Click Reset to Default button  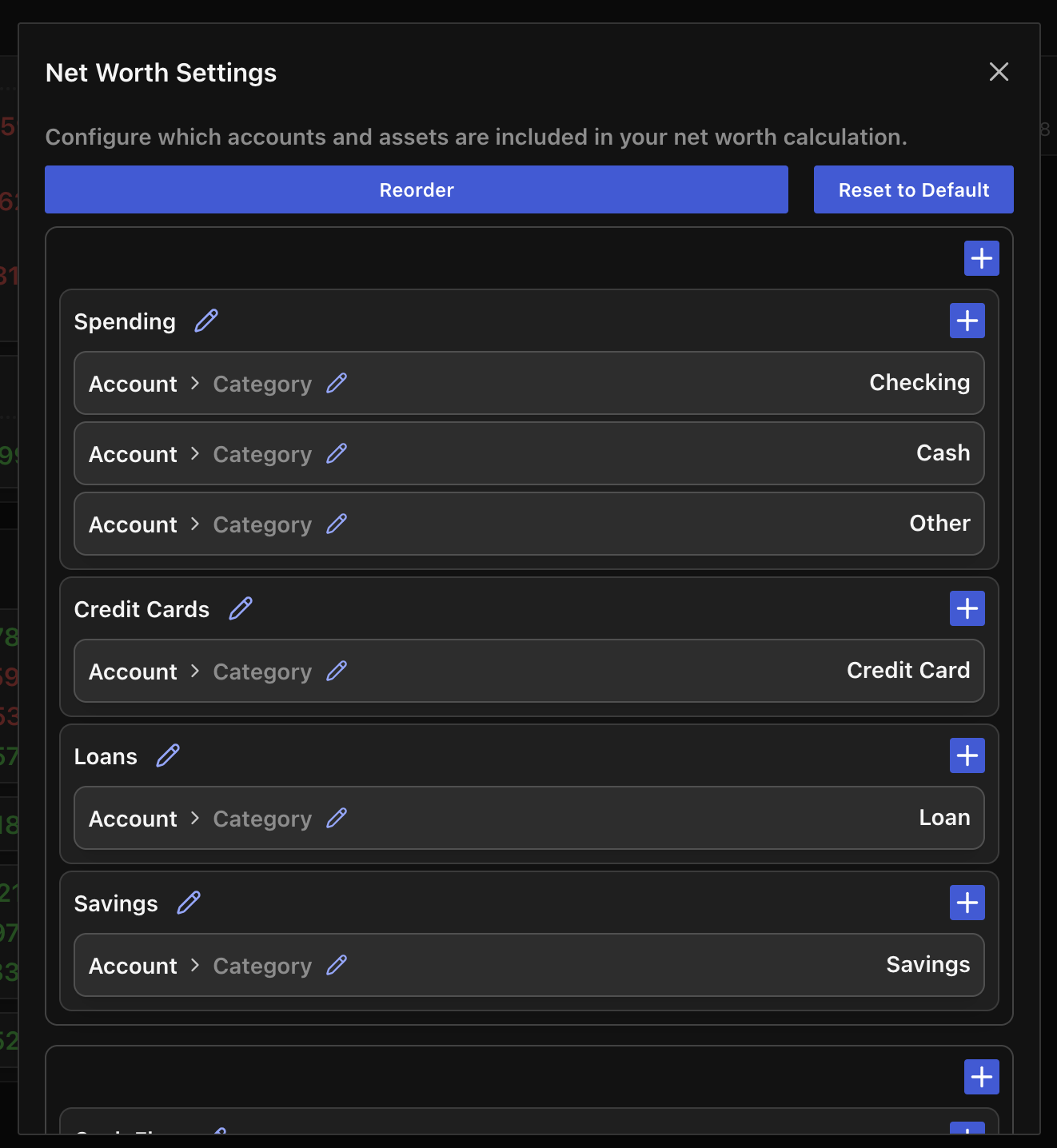913,189
